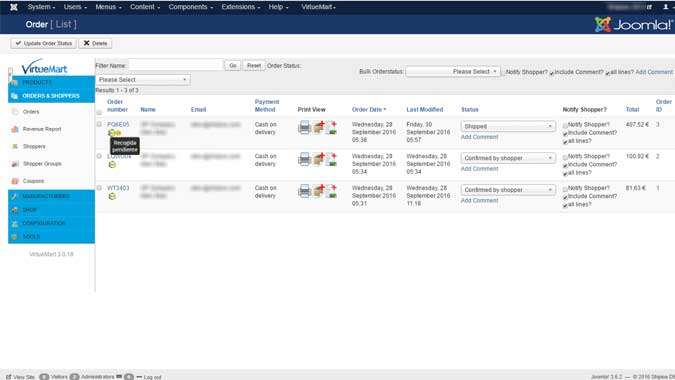Click the Filter Name input field
This screenshot has height=380, width=675.
tap(176, 65)
